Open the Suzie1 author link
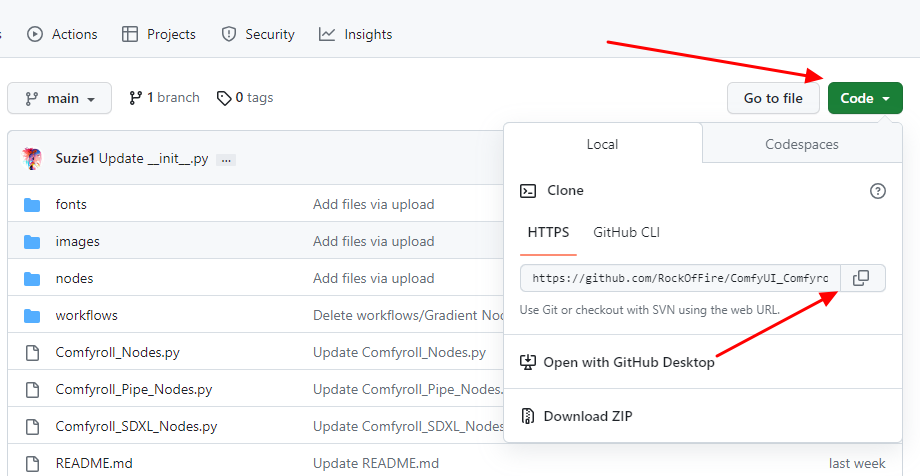 [75, 158]
